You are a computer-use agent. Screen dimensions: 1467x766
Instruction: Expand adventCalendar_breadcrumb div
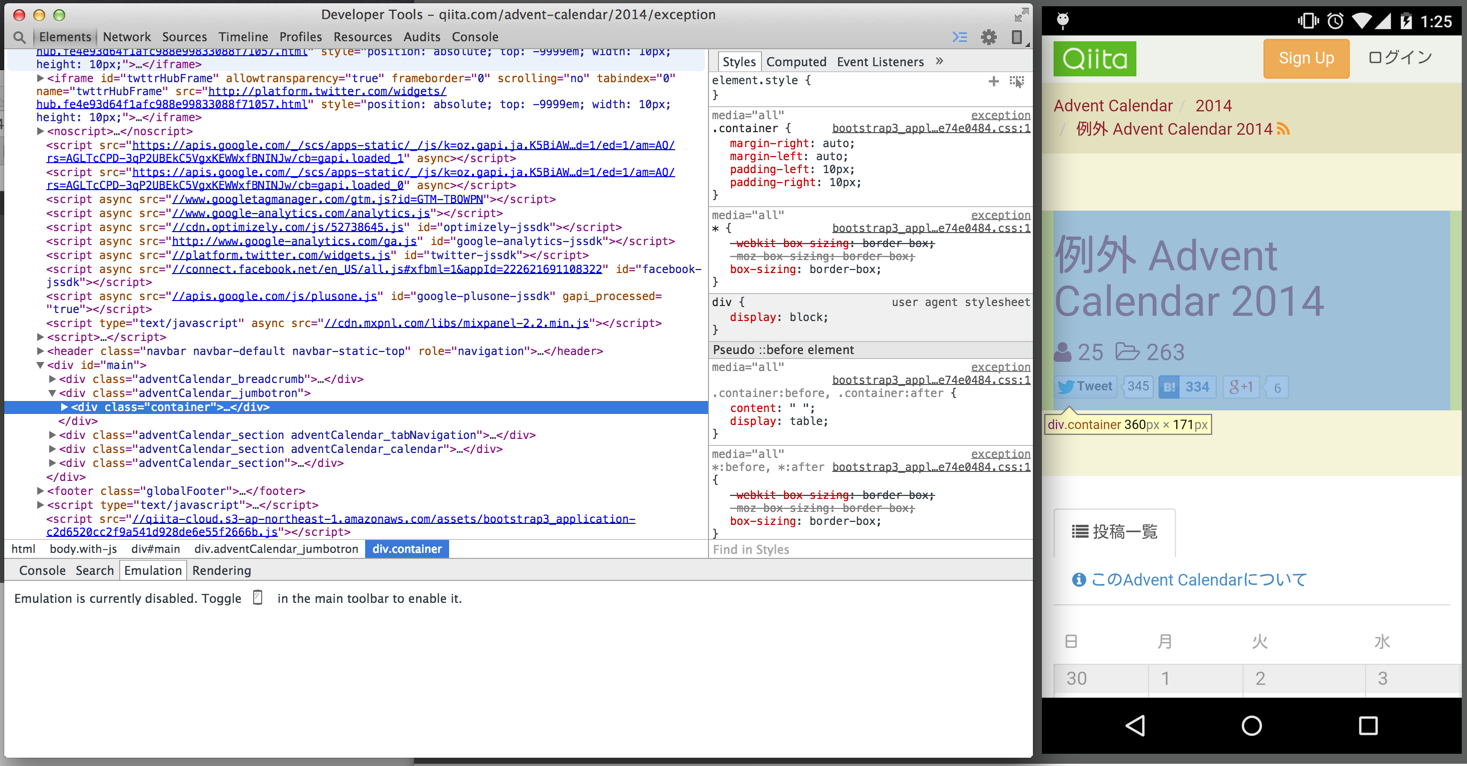(53, 379)
